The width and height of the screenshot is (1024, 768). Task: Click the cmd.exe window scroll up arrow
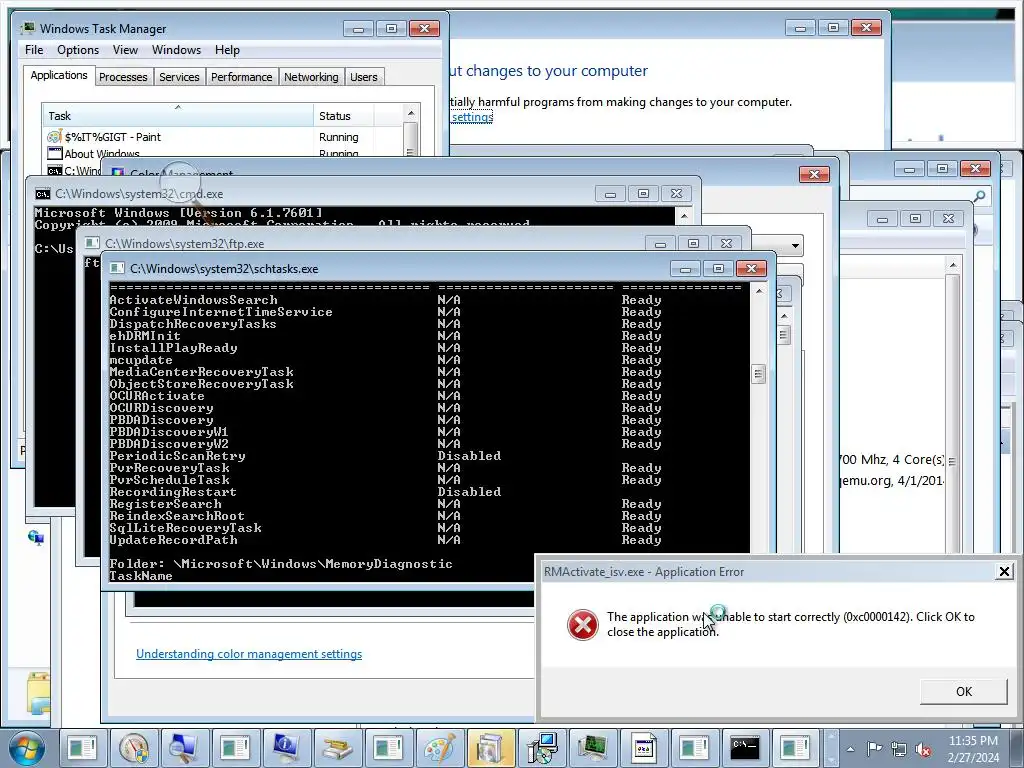684,216
